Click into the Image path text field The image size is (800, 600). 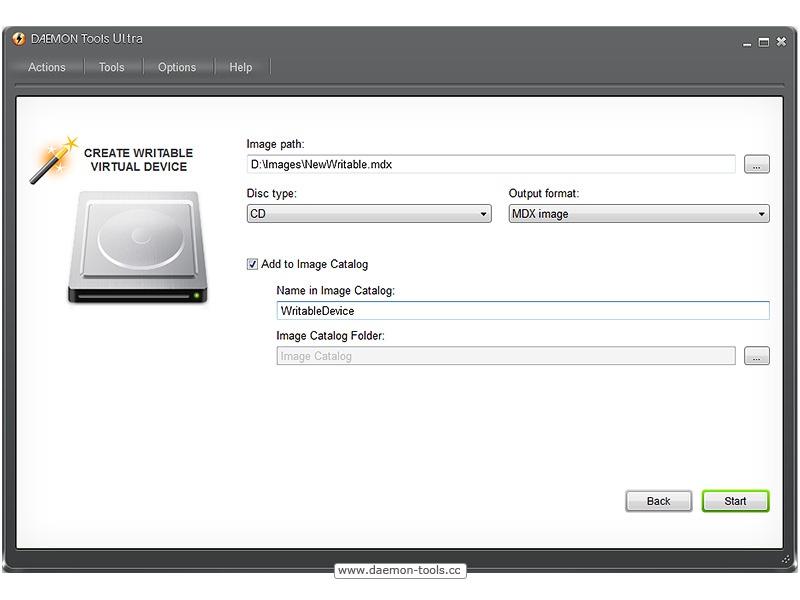[x=490, y=164]
